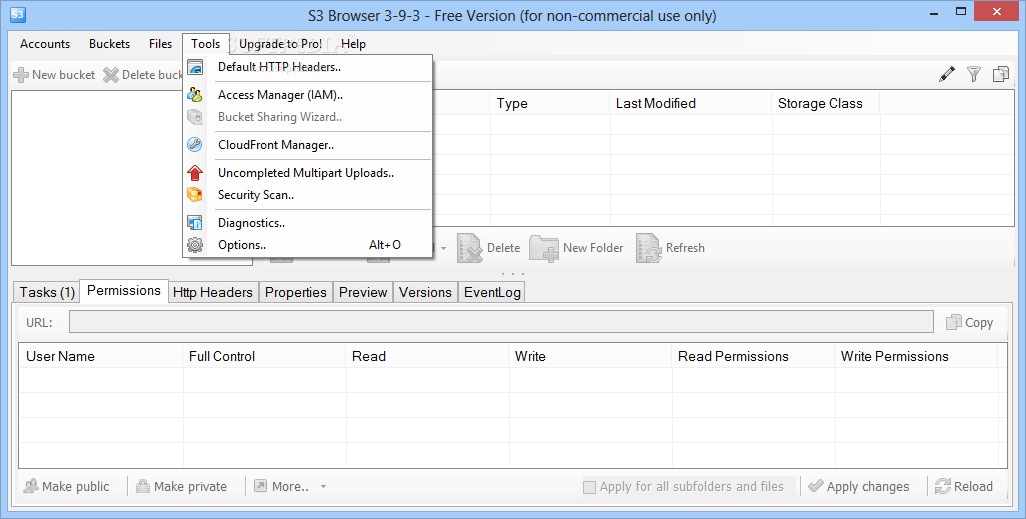Open the Files menu
The image size is (1026, 519).
[x=160, y=44]
